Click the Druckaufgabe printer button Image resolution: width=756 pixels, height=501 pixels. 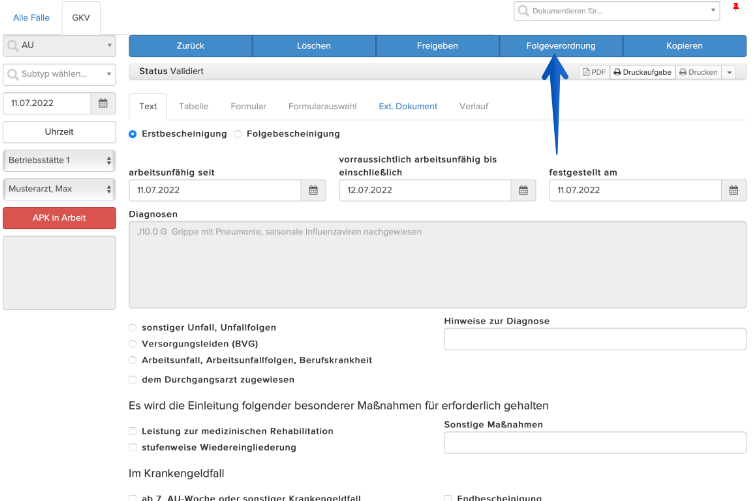pyautogui.click(x=642, y=72)
